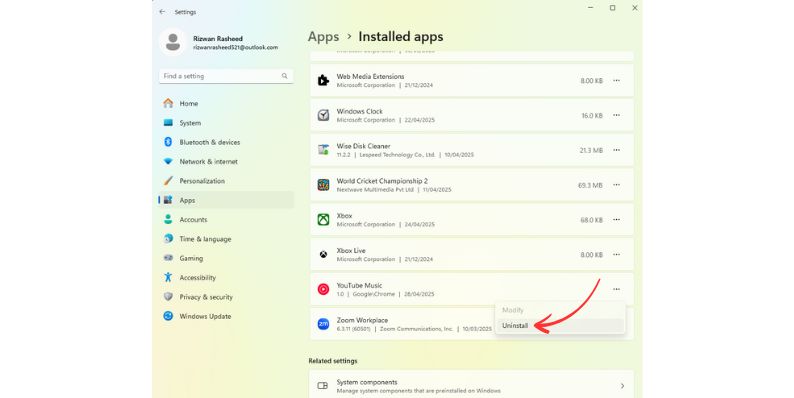
Task: Click the Time & language globe icon
Action: (x=168, y=238)
